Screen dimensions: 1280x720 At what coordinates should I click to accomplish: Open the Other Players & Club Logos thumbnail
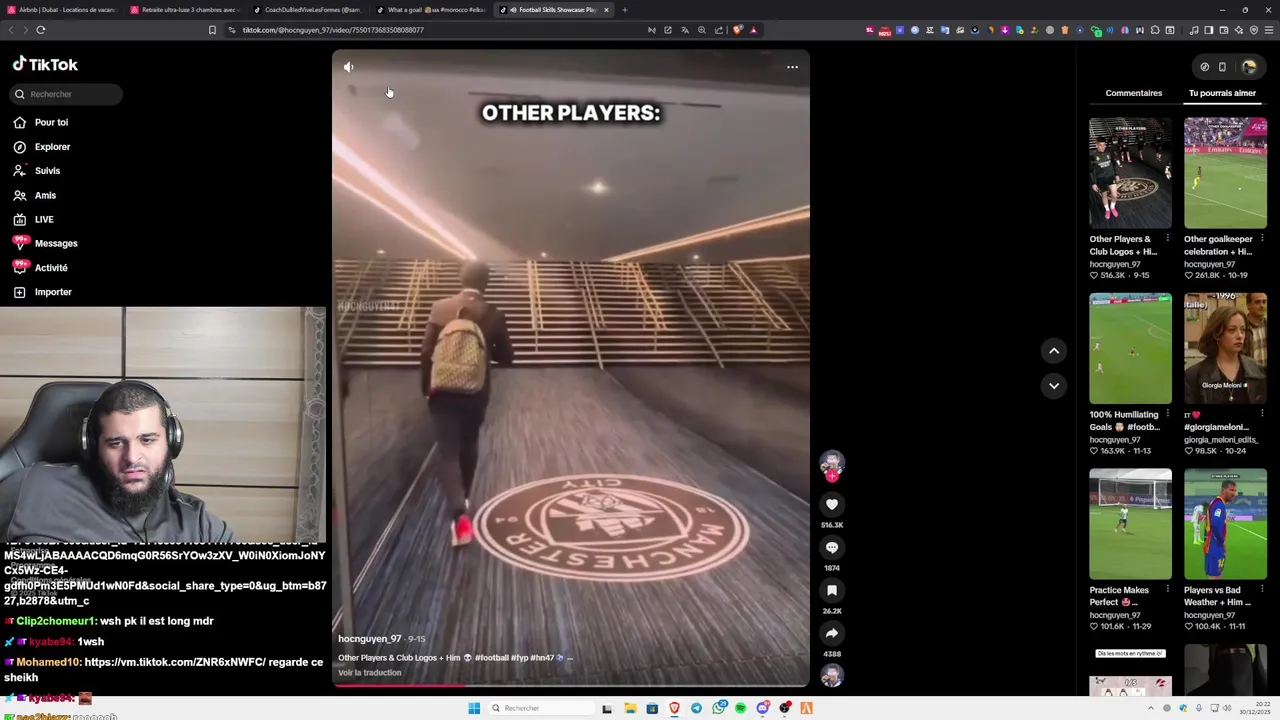point(1130,173)
